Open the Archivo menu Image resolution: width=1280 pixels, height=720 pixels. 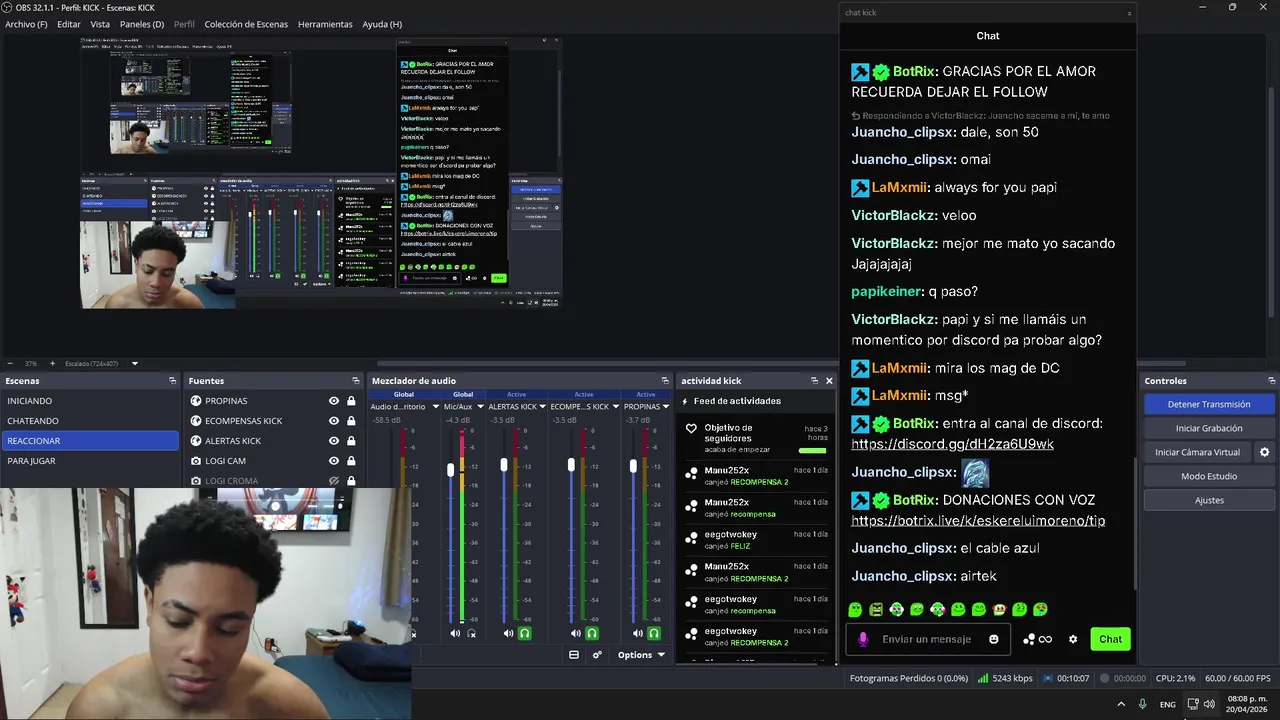tap(26, 24)
